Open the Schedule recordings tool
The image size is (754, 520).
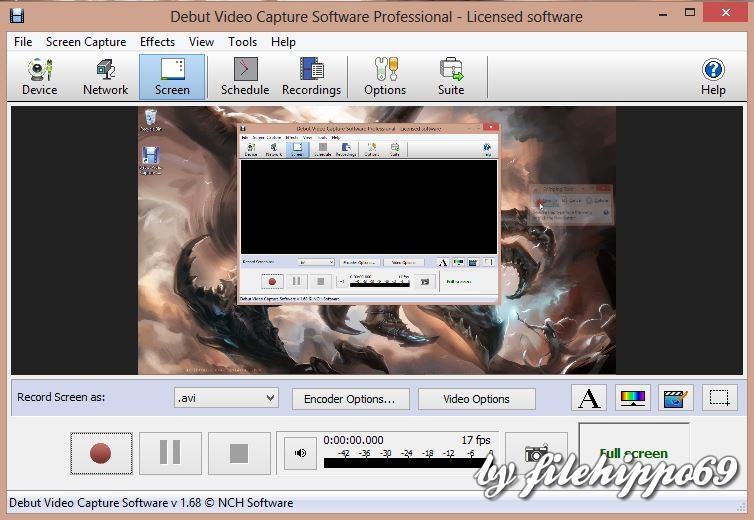coord(245,77)
